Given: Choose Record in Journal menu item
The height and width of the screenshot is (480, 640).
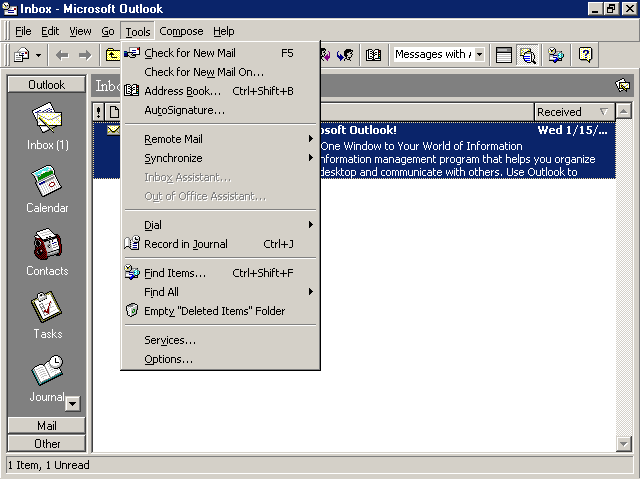Looking at the screenshot, I should pos(220,244).
